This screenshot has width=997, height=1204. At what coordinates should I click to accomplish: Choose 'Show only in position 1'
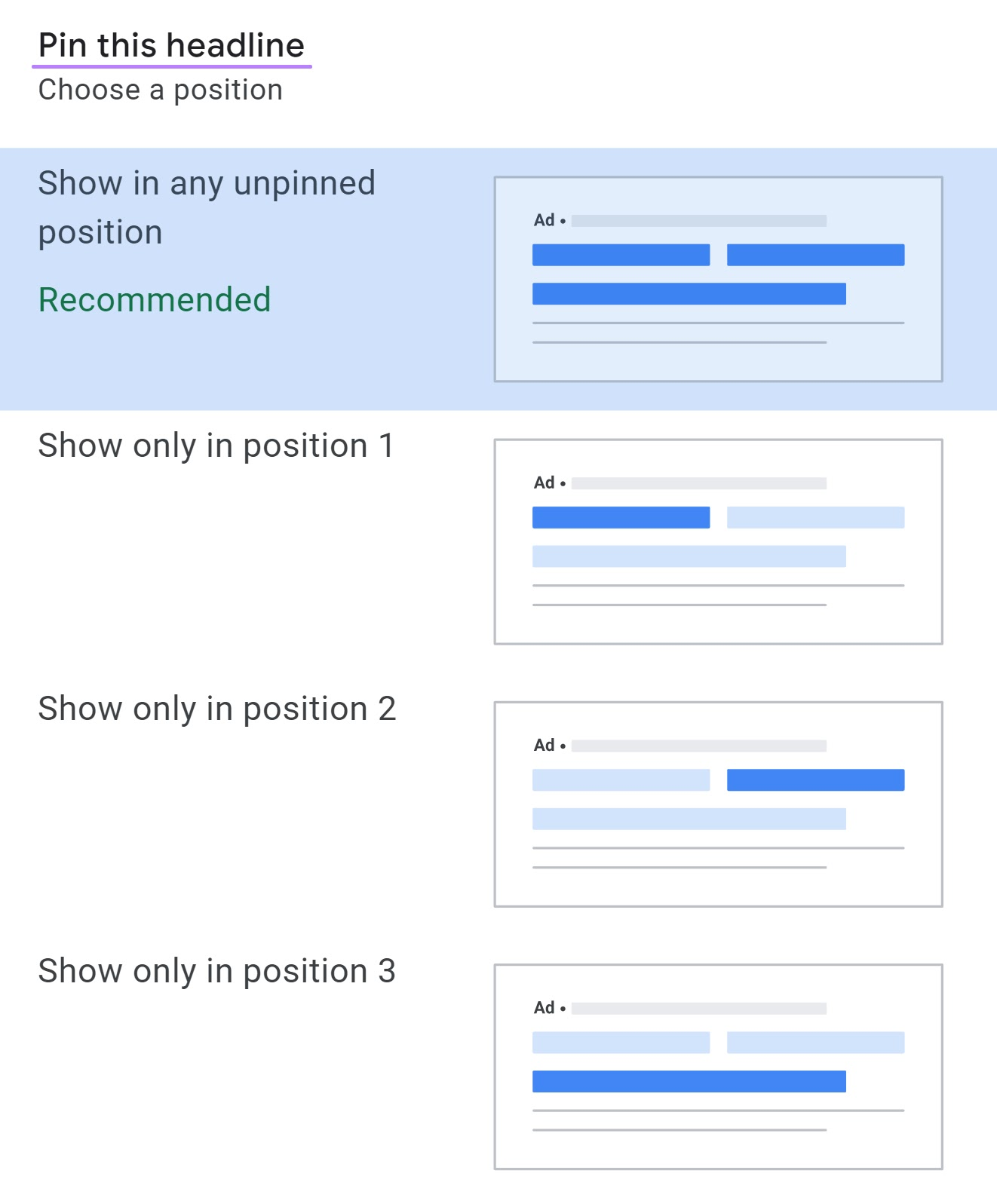click(217, 446)
